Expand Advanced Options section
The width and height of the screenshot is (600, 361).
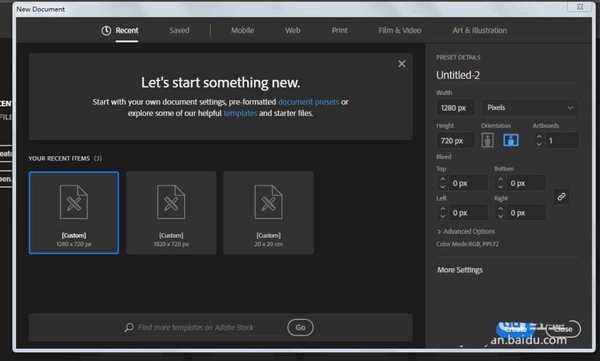(x=466, y=231)
